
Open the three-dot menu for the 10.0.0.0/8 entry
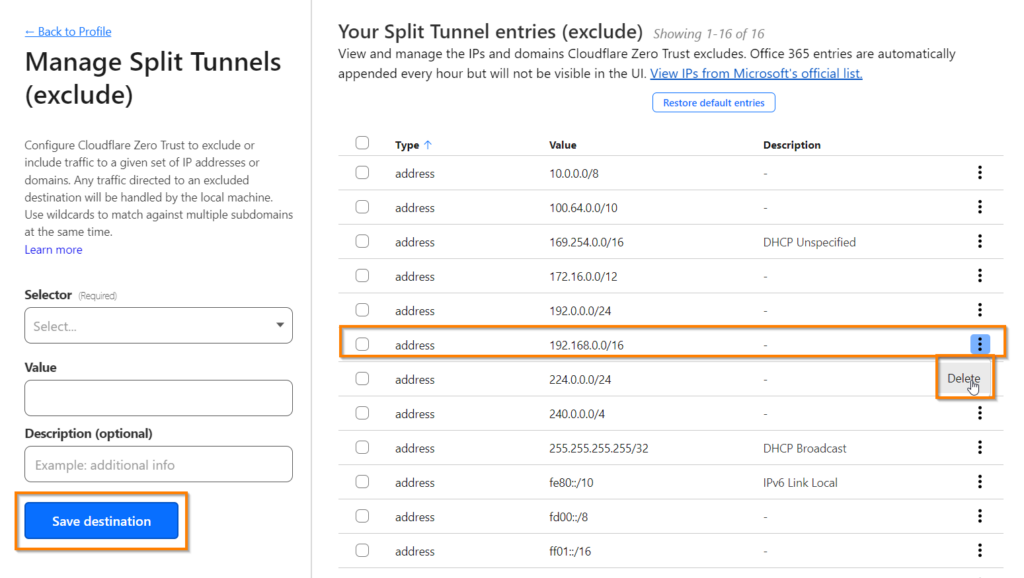click(980, 172)
